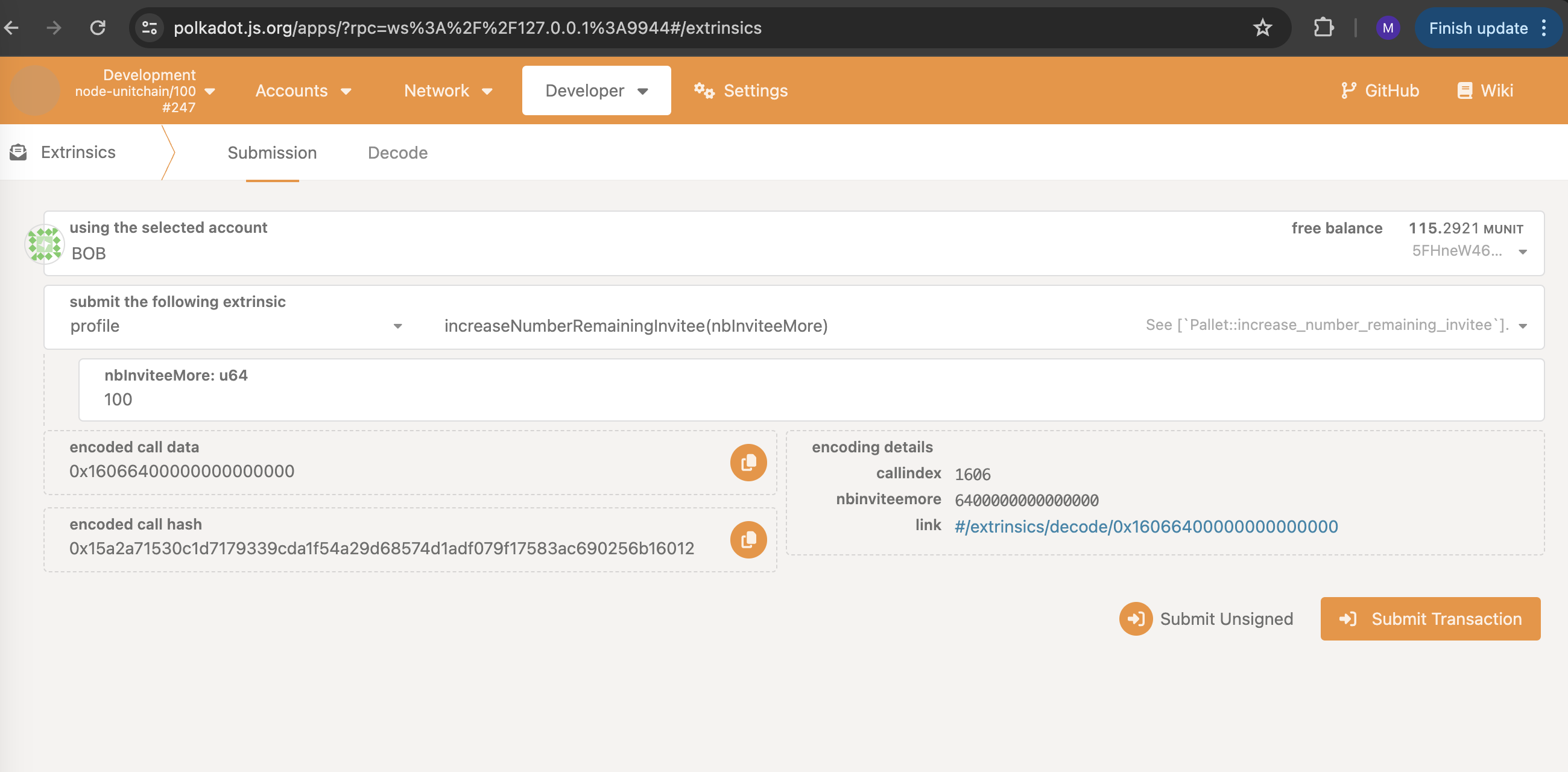The height and width of the screenshot is (772, 1568).
Task: Copy the encoded call data
Action: point(748,462)
